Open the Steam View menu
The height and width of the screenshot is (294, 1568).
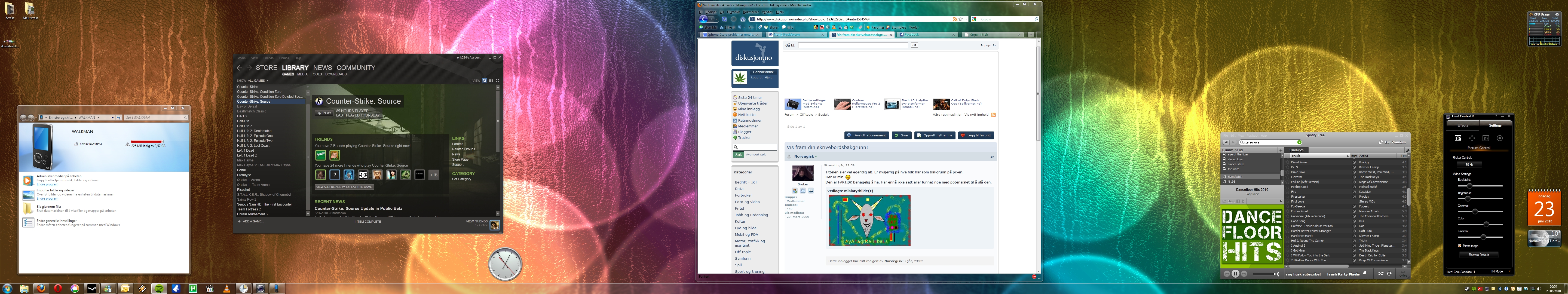click(x=255, y=58)
